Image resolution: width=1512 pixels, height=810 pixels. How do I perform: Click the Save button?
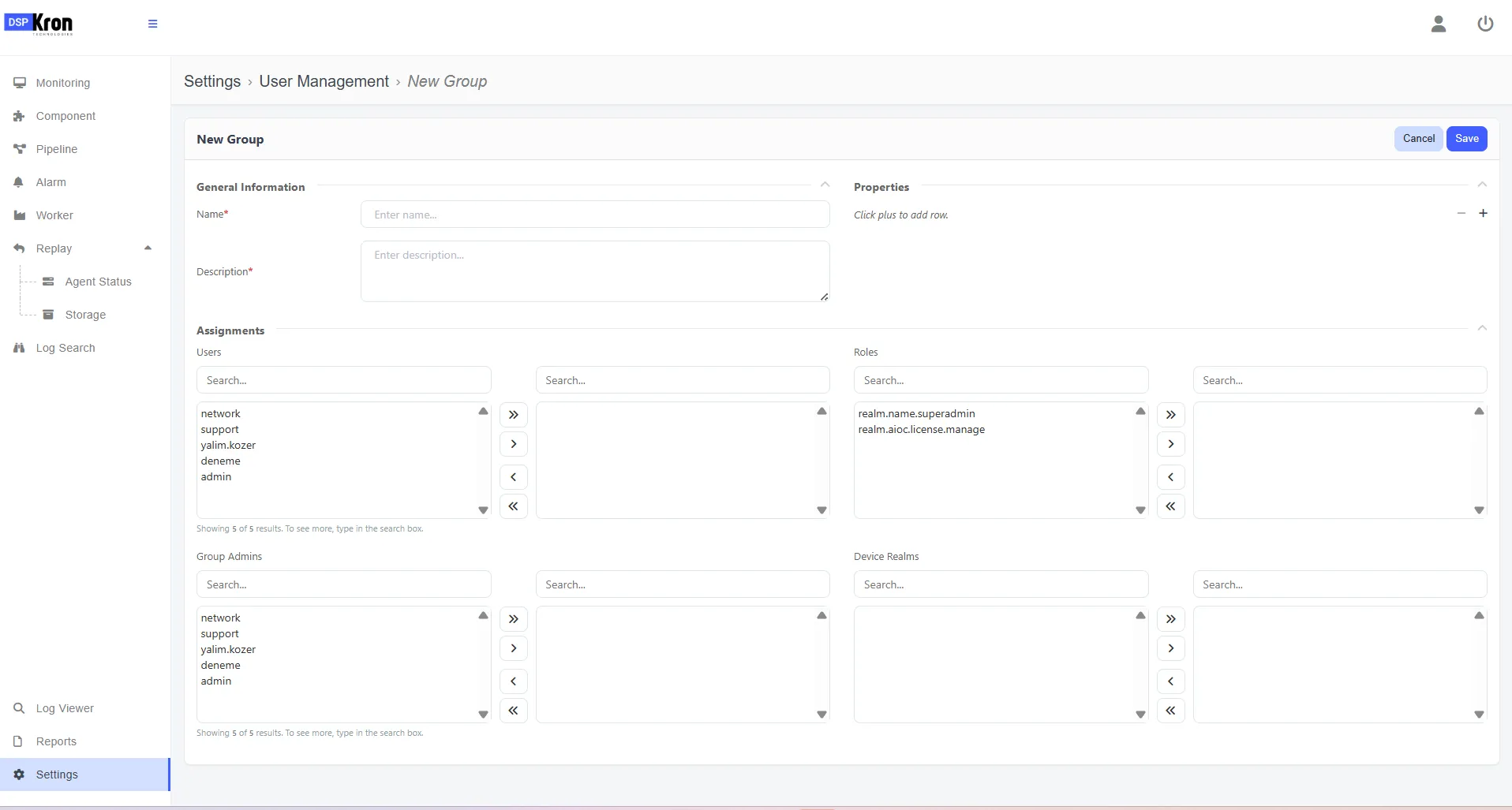point(1467,139)
